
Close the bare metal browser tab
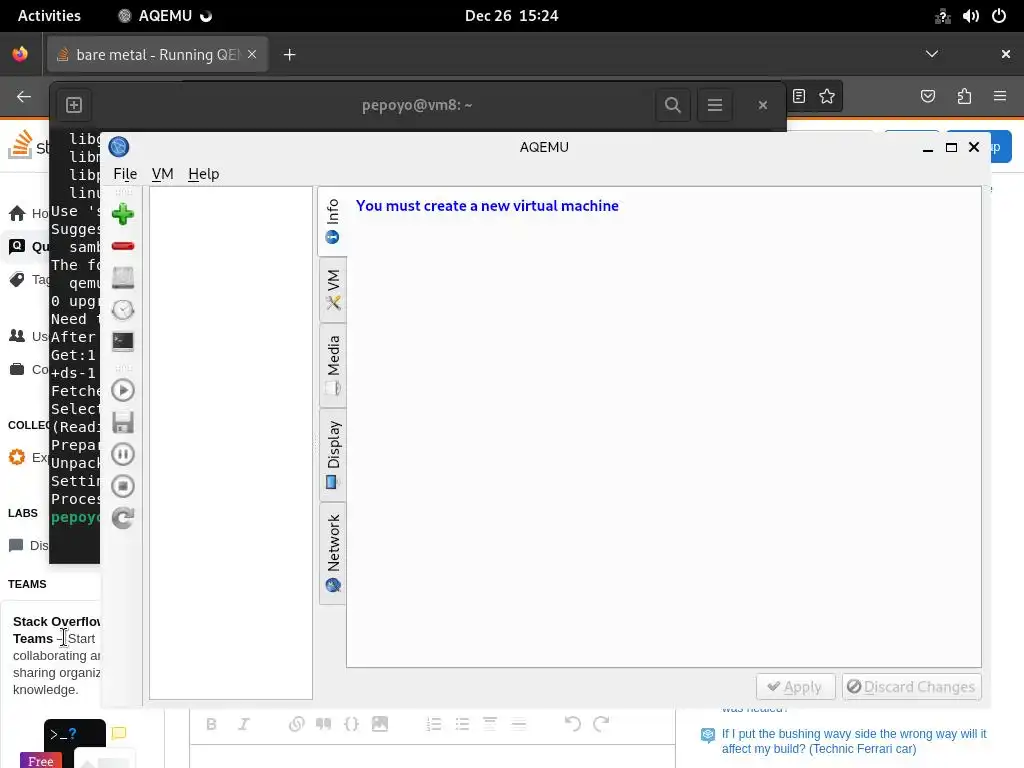pyautogui.click(x=252, y=54)
